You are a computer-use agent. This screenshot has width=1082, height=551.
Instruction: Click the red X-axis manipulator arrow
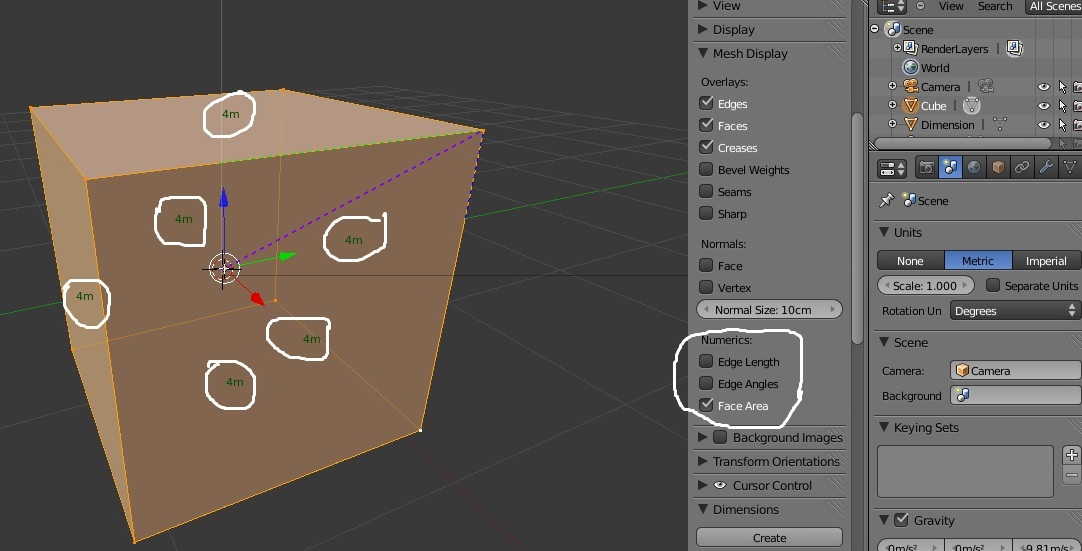pos(257,298)
